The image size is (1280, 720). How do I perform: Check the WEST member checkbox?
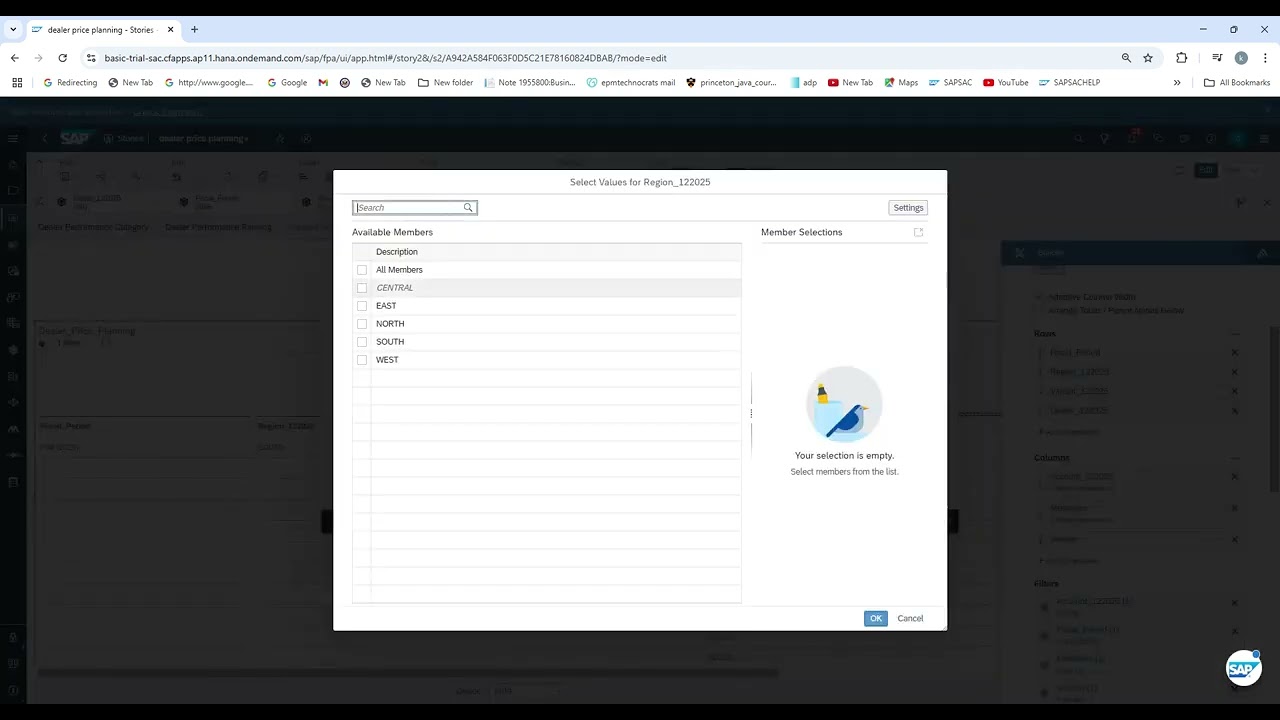[362, 360]
